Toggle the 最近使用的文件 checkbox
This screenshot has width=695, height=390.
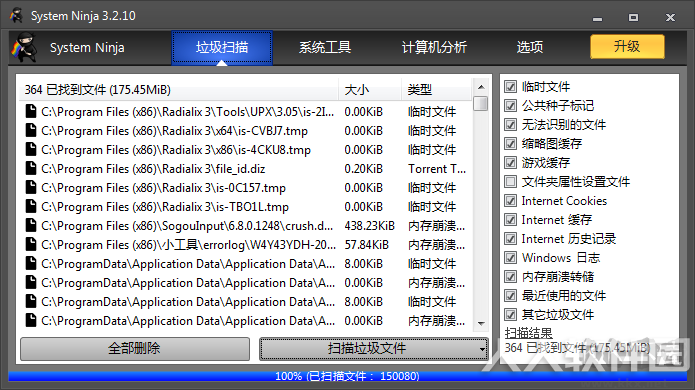pyautogui.click(x=511, y=296)
